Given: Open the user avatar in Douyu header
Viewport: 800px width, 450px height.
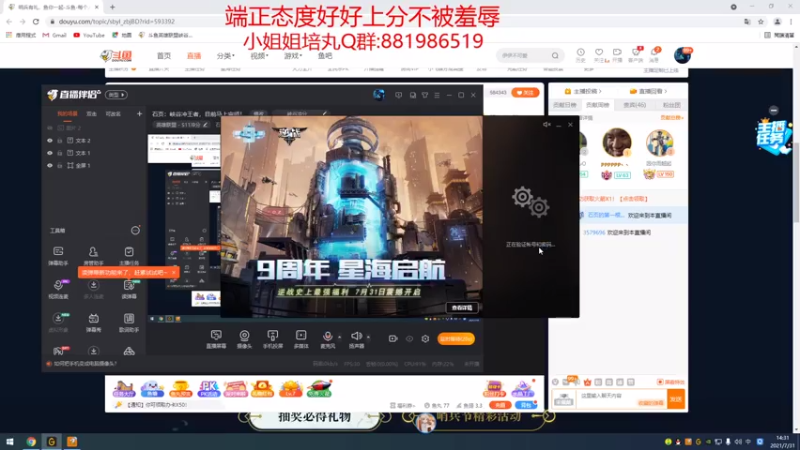Looking at the screenshot, I should click(x=682, y=55).
